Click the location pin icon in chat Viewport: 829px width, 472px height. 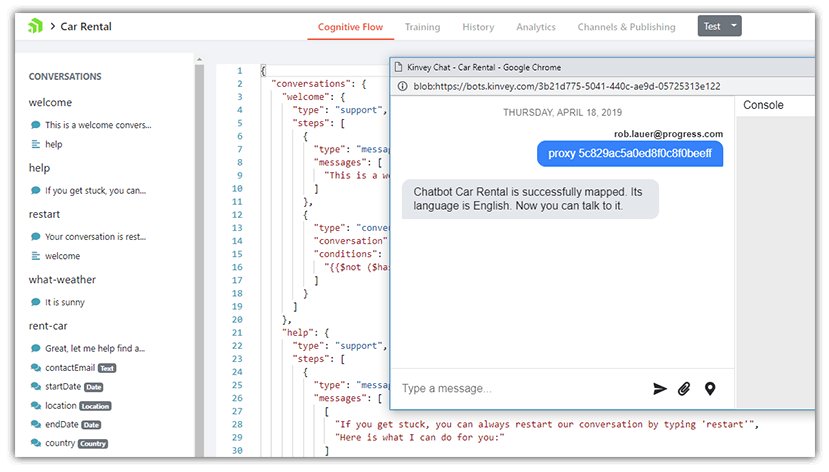tap(710, 389)
